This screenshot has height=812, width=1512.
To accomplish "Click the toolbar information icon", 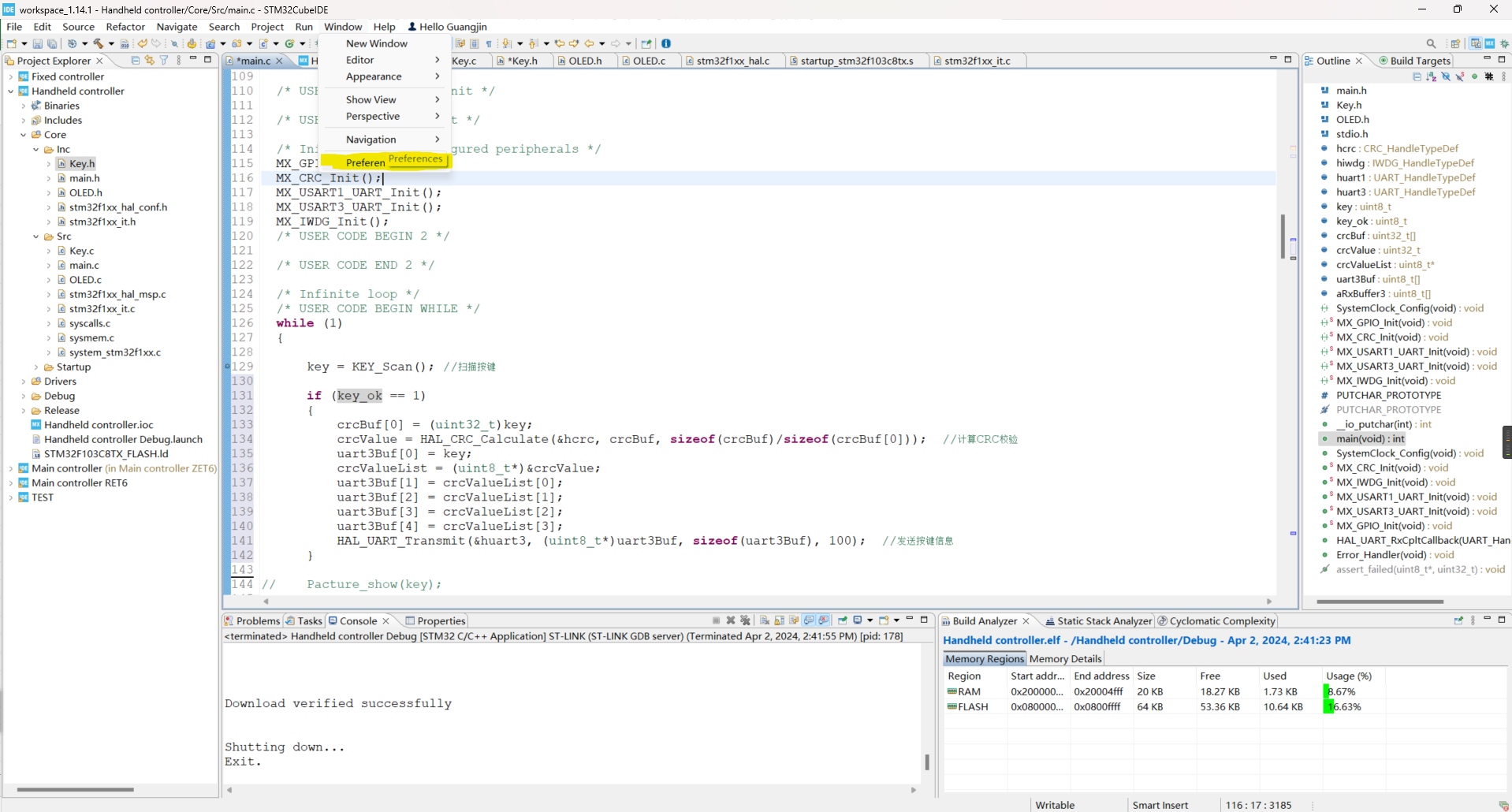I will [666, 43].
